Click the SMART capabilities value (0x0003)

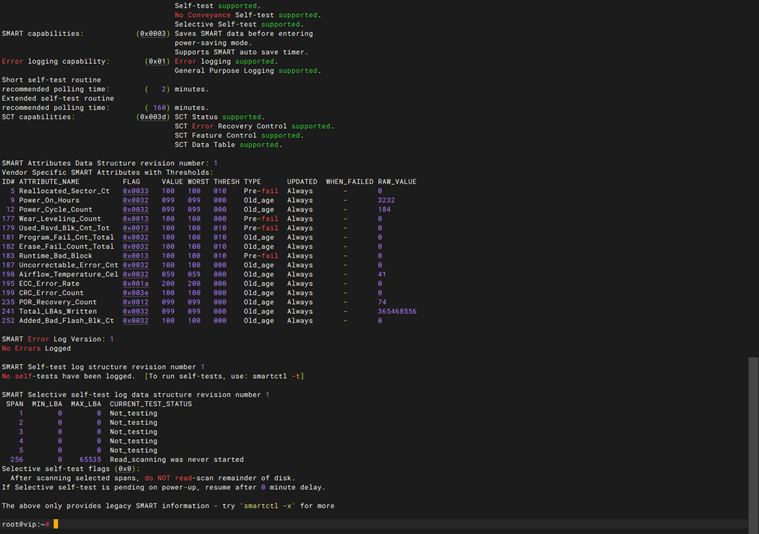coord(153,34)
